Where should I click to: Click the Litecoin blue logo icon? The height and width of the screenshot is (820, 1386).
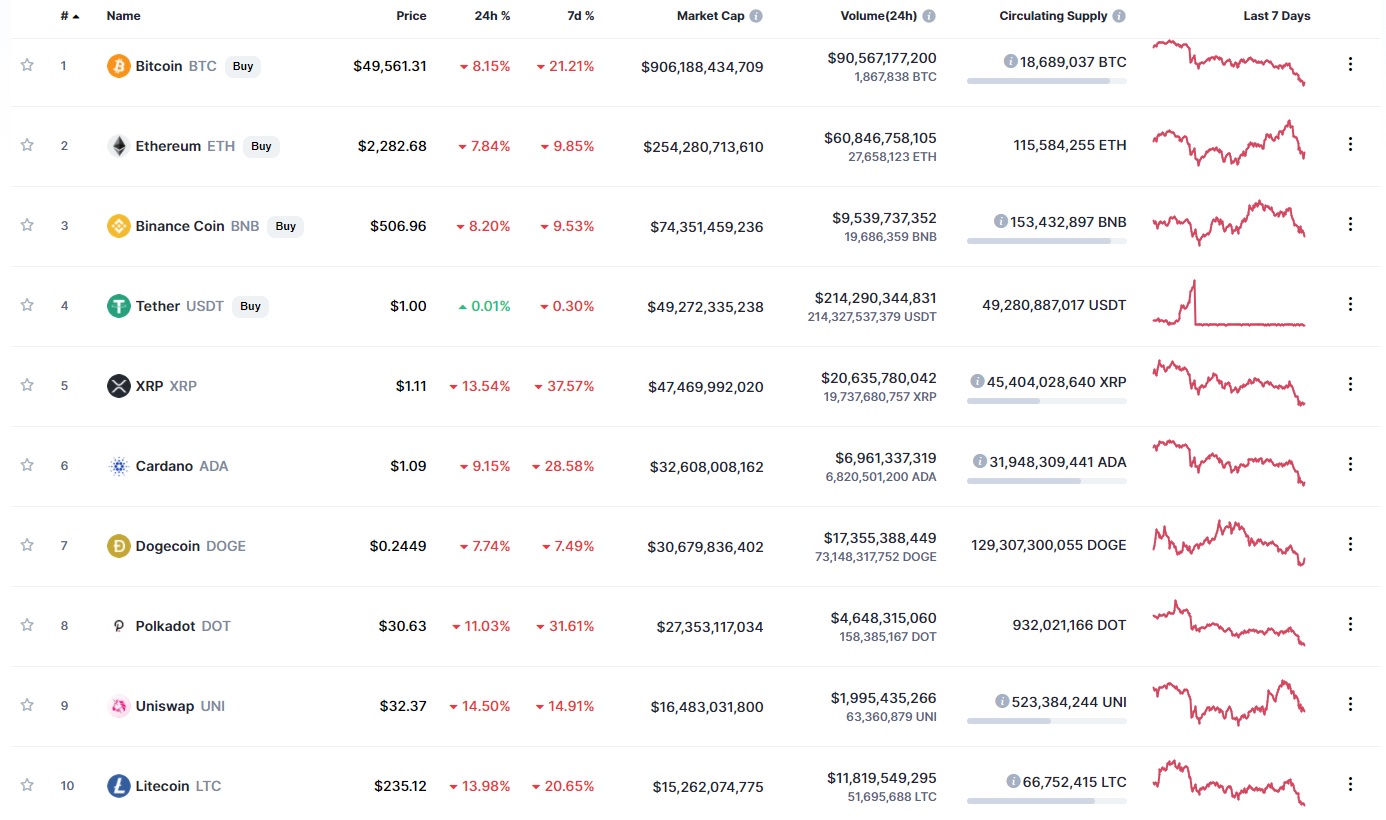119,786
